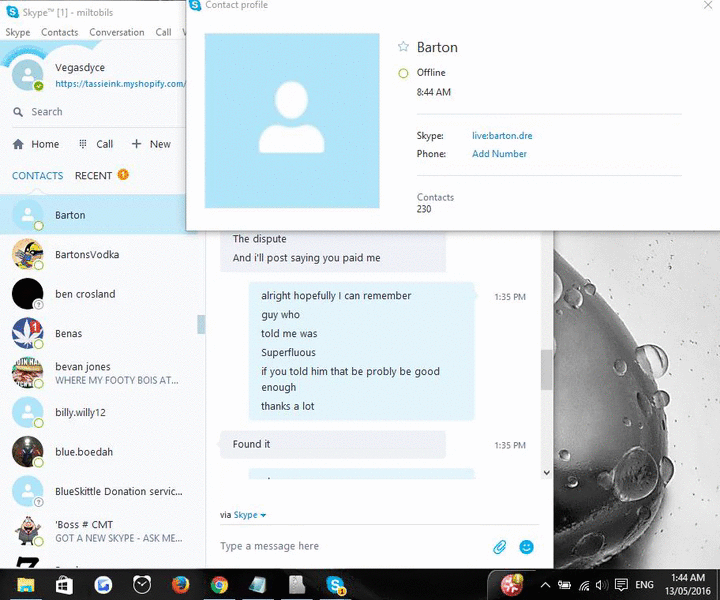Switch to the CONTACTS tab
This screenshot has height=600, width=720.
point(38,176)
